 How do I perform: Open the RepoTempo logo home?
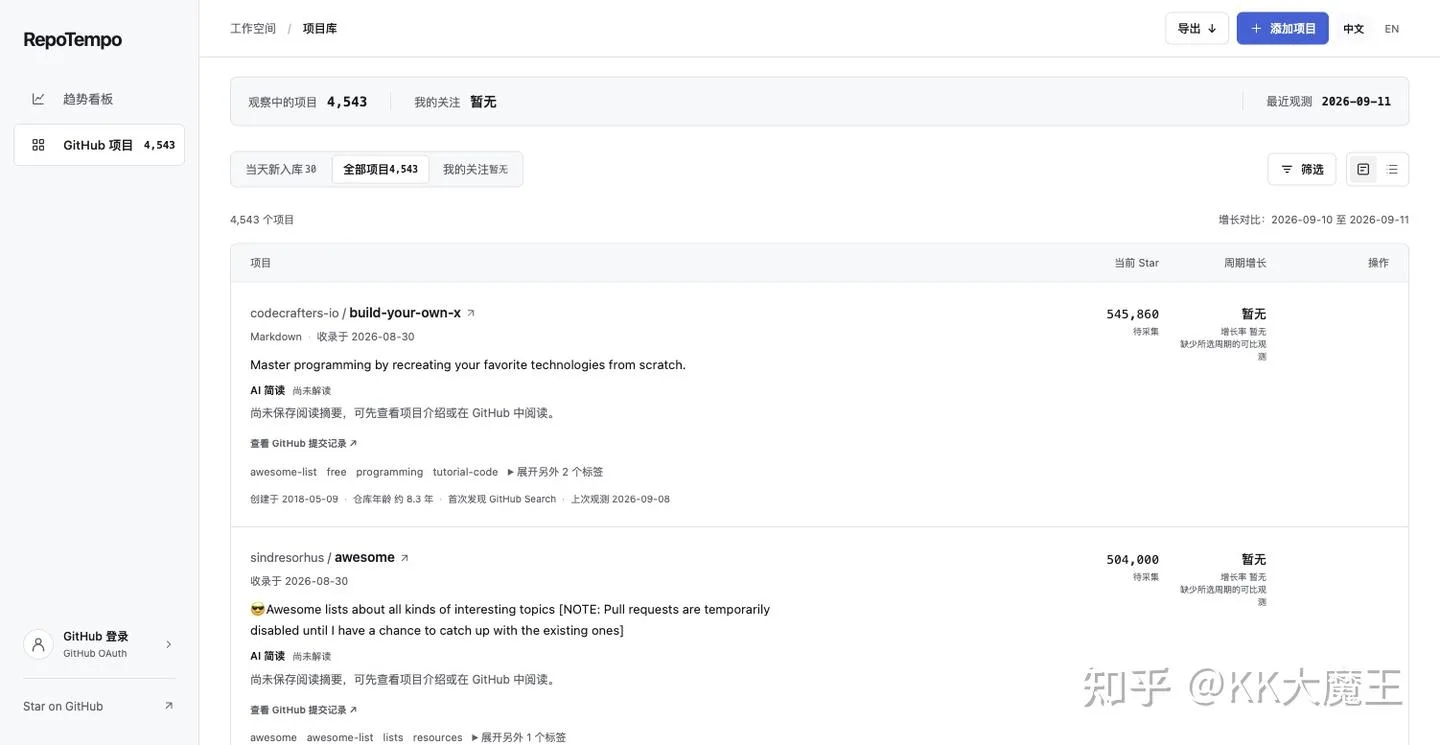coord(73,40)
